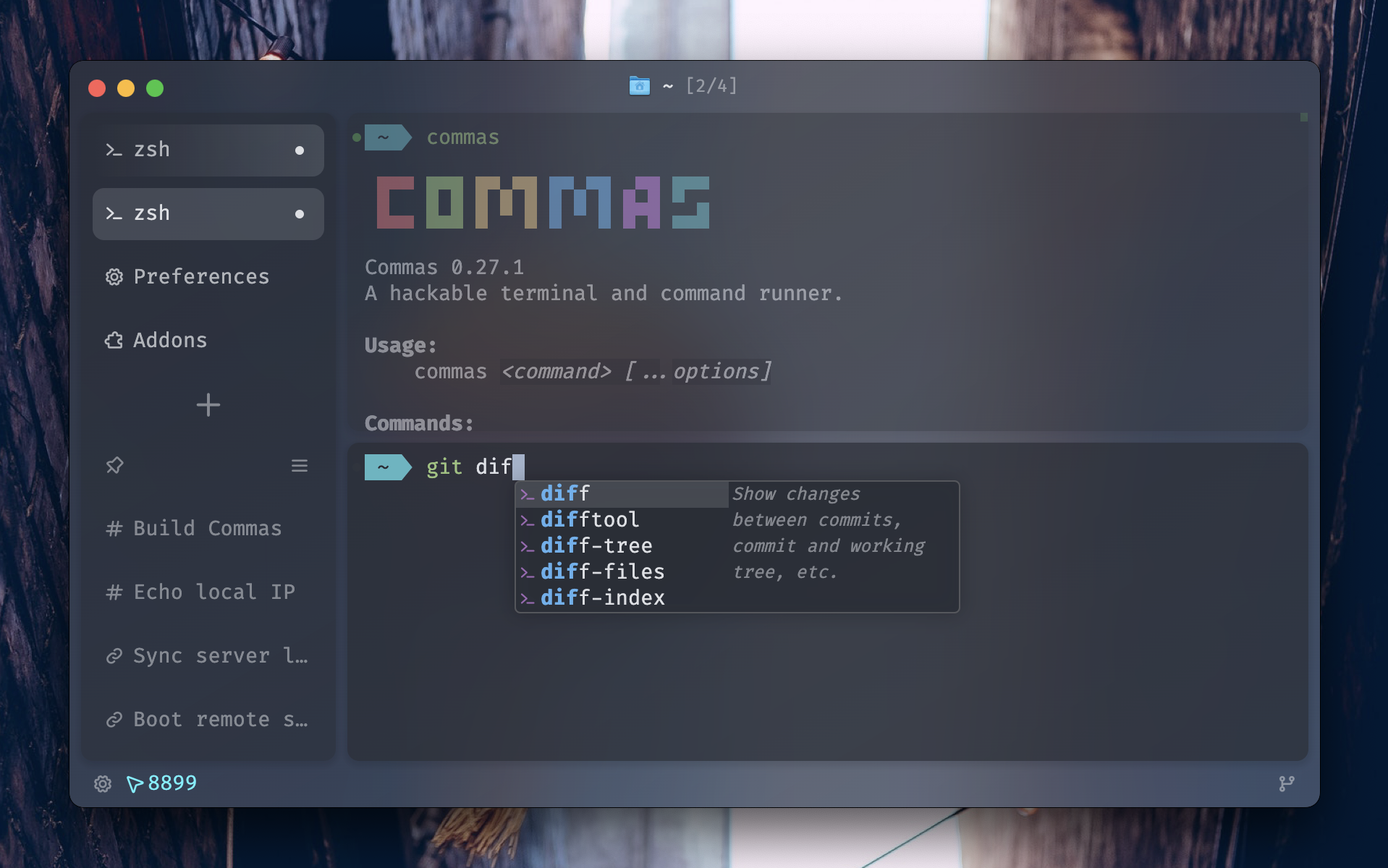Screen dimensions: 1388x868
Task: Click the terminal prompt arrow badge
Action: (x=388, y=467)
